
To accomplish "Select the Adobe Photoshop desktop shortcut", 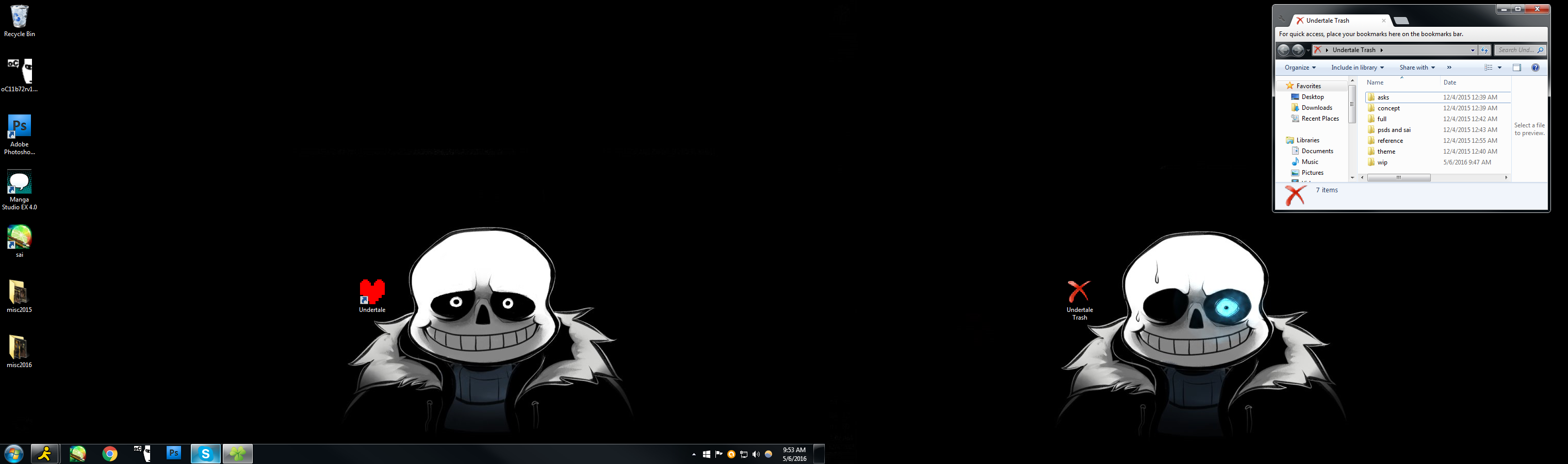I will click(20, 135).
